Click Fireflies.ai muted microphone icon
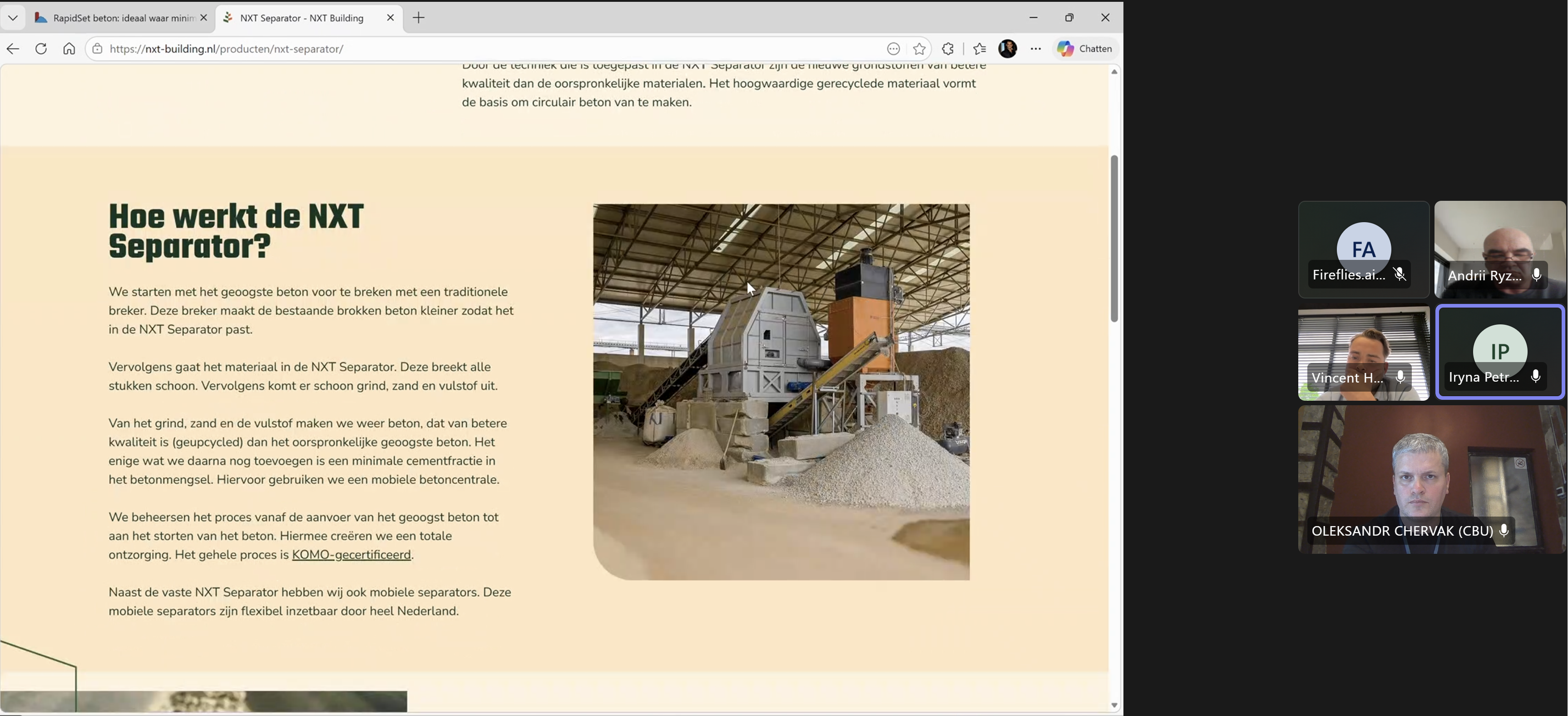The height and width of the screenshot is (716, 1568). pyautogui.click(x=1400, y=274)
